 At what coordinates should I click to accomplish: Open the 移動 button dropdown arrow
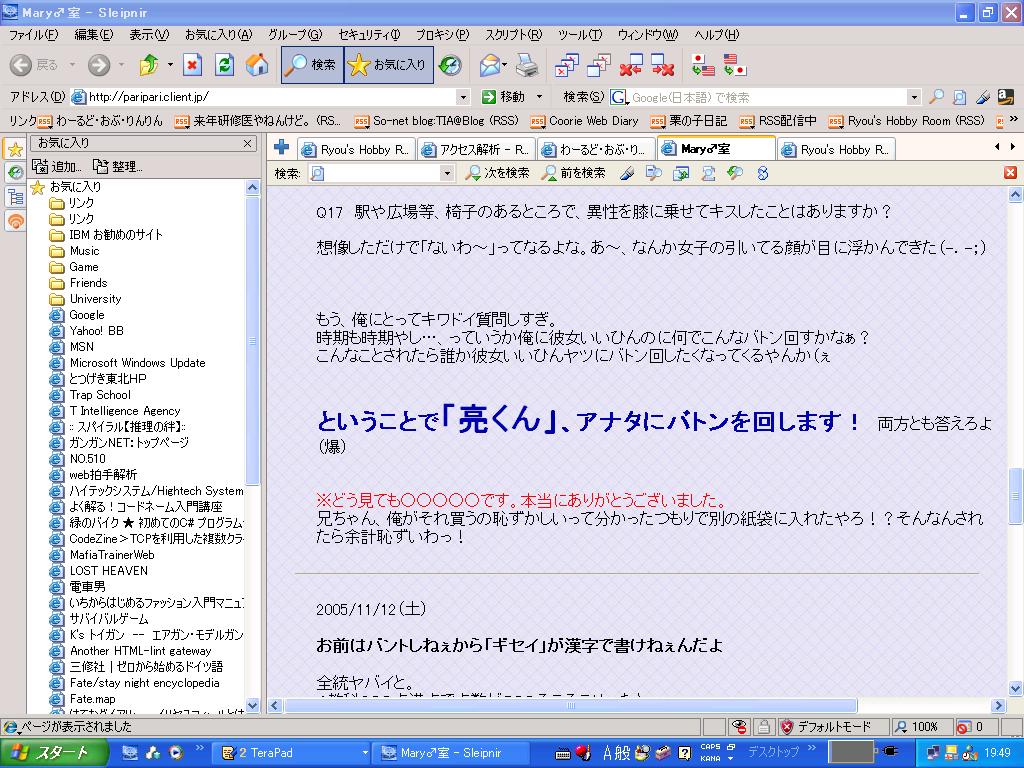click(x=539, y=97)
